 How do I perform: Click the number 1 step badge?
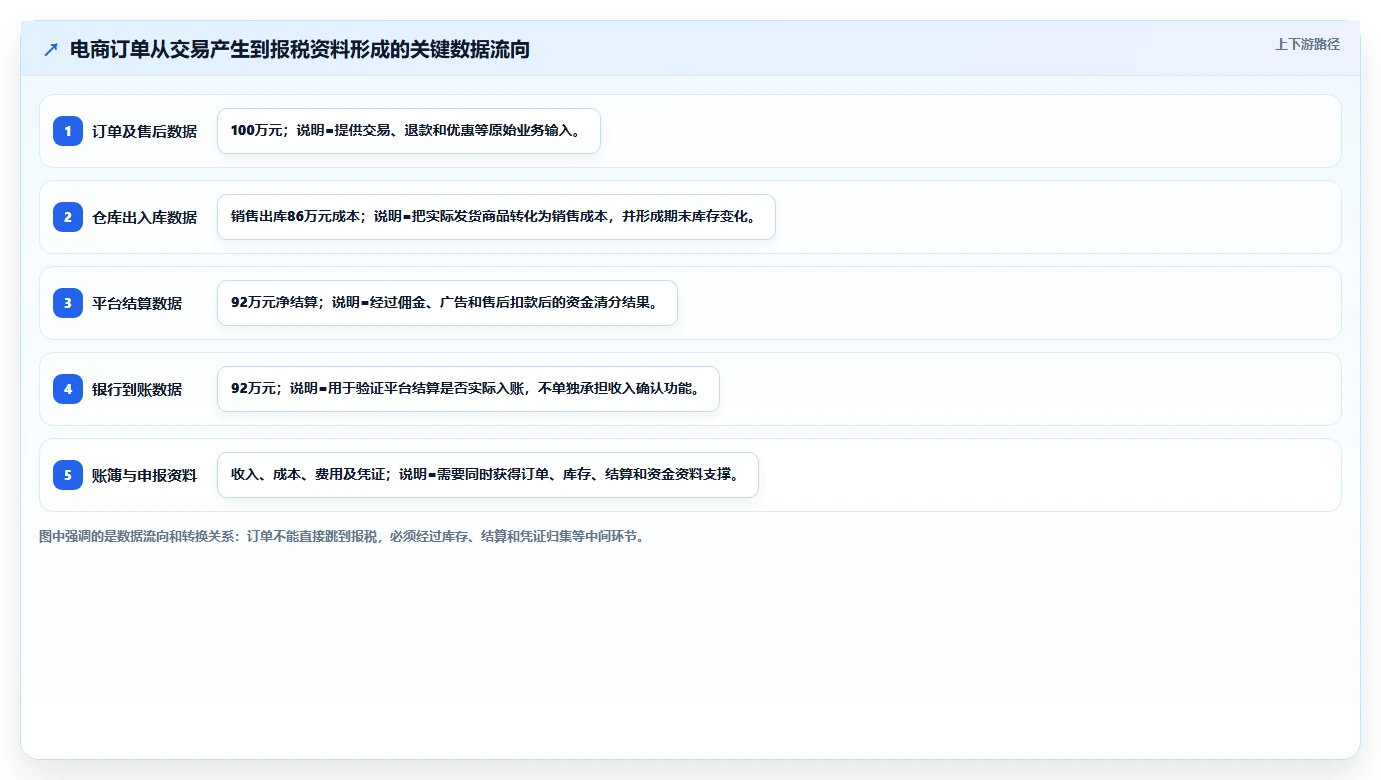point(68,131)
